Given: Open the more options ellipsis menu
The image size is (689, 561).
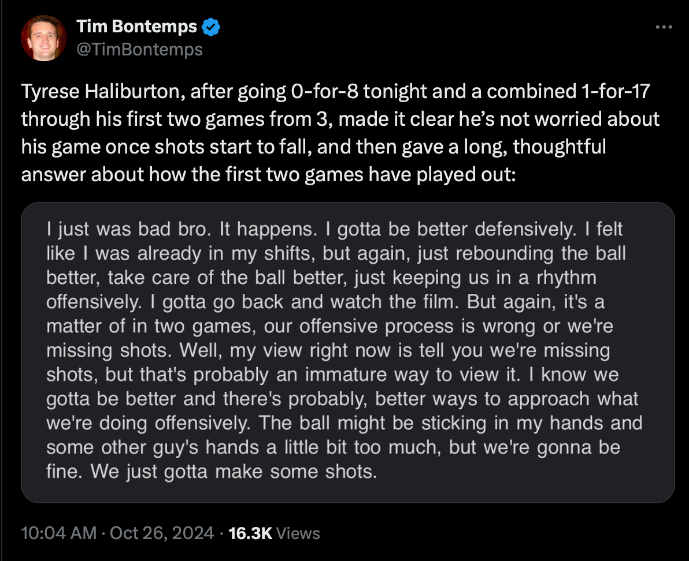Looking at the screenshot, I should point(663,27).
